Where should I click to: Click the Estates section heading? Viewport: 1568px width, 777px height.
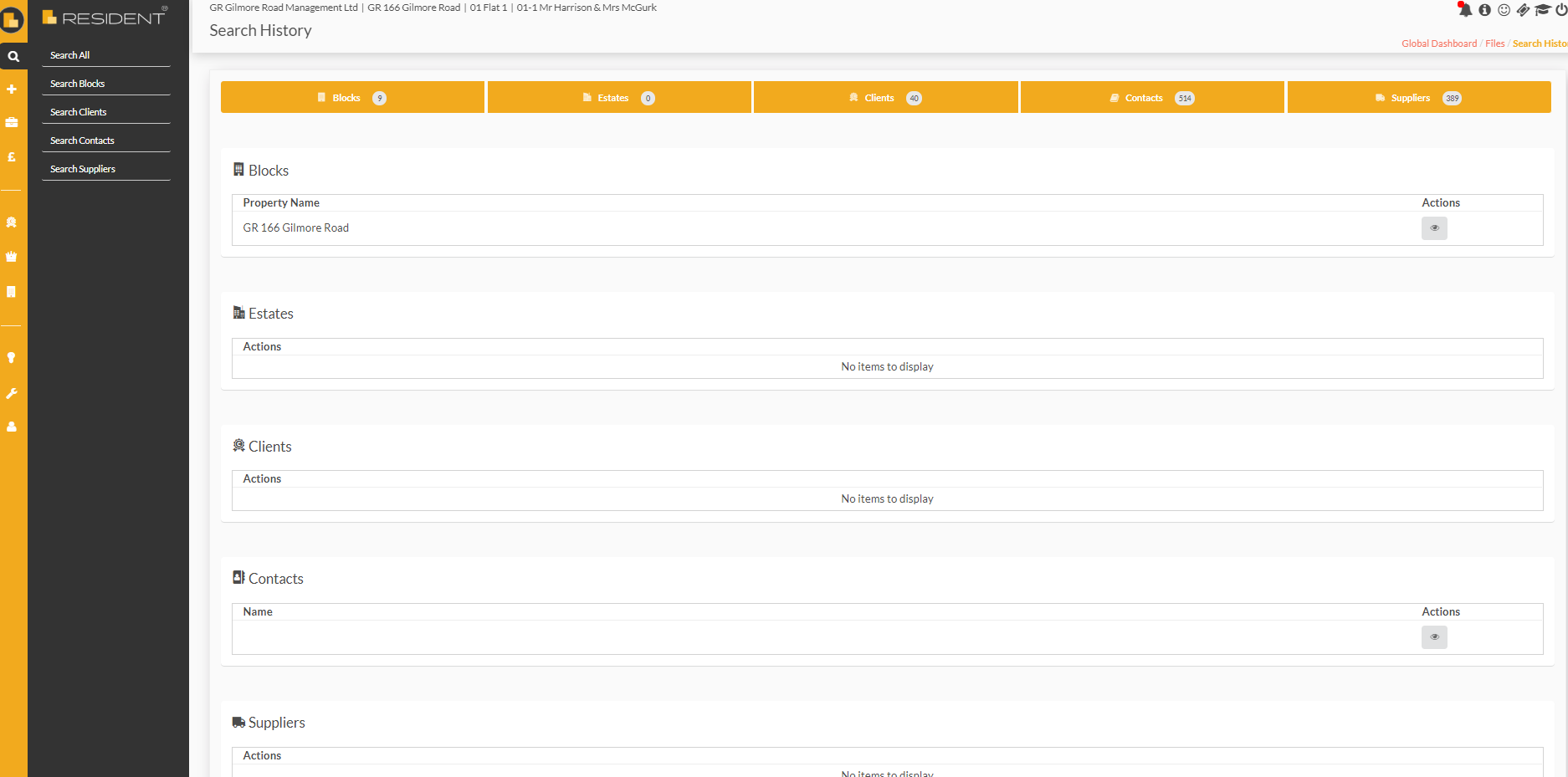271,314
